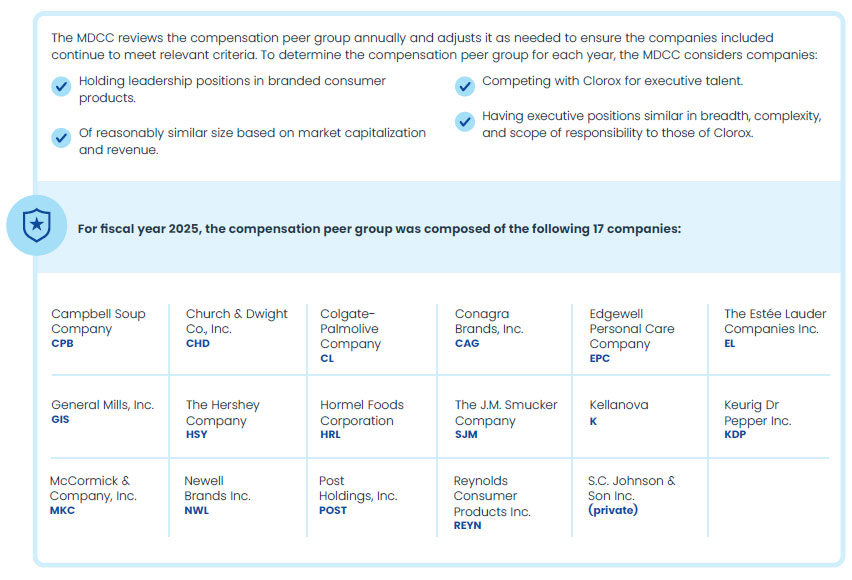852x580 pixels.
Task: Click the MKC ticker under McCormick
Action: click(63, 511)
